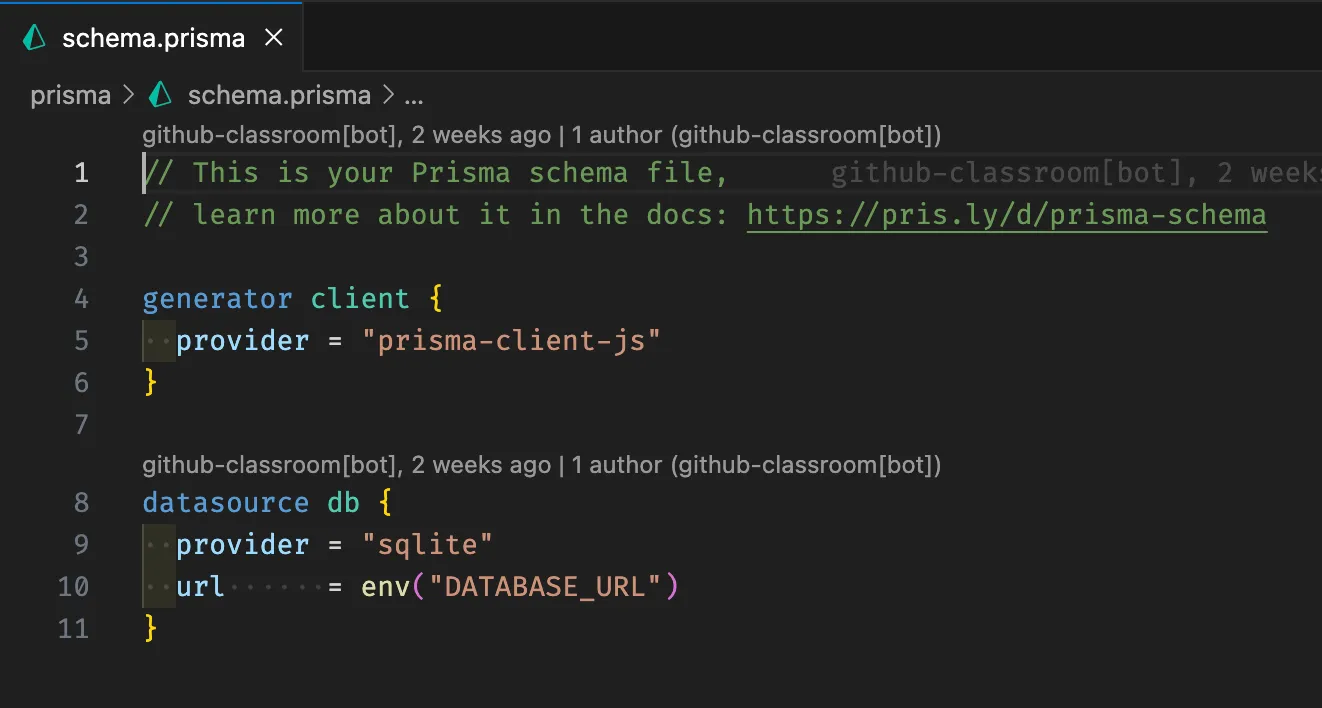Follow the pris.ly/d/prisma-schema docs link
1322x708 pixels.
coord(1007,215)
